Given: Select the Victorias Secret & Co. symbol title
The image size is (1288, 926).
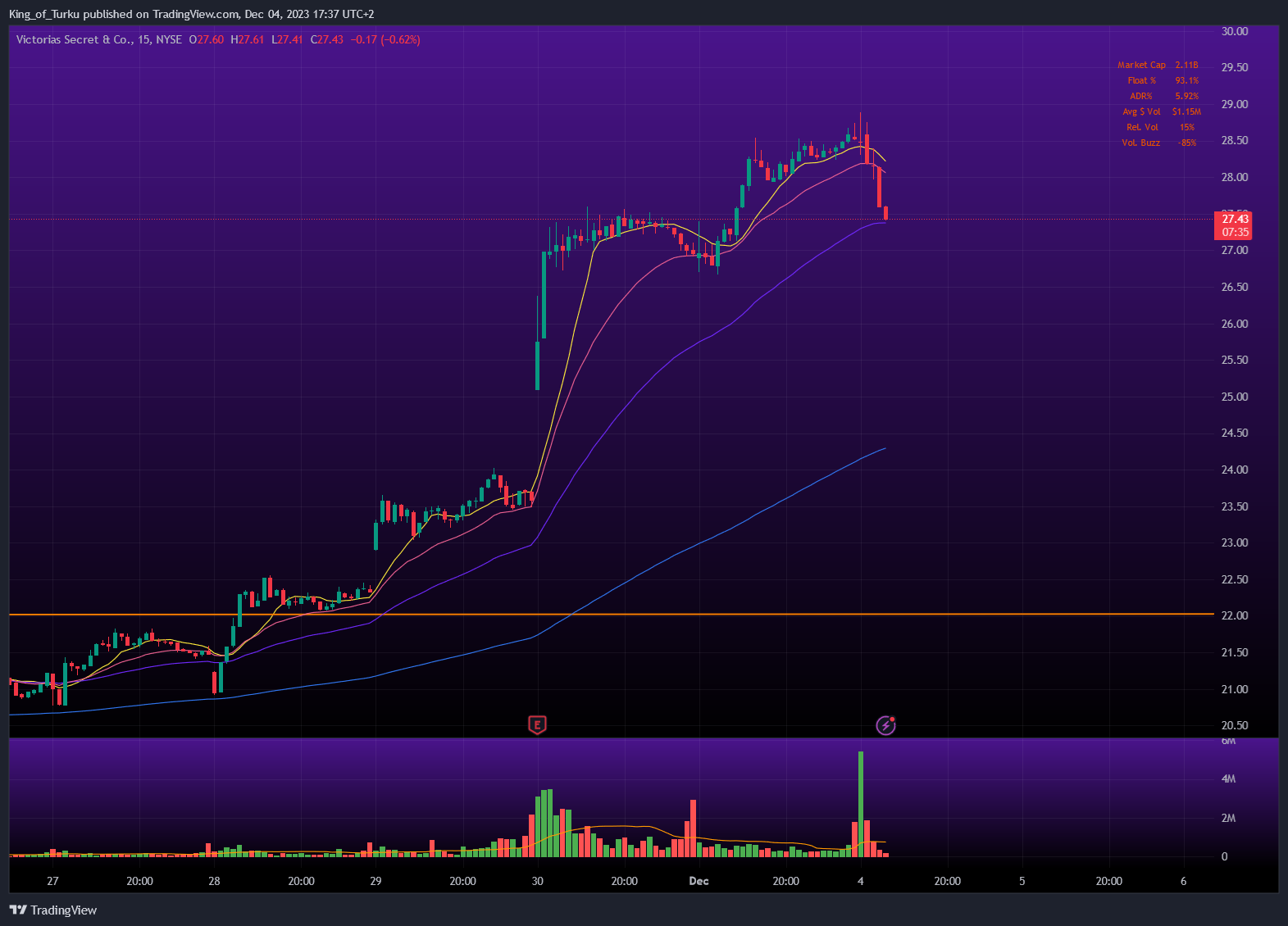Looking at the screenshot, I should (x=75, y=39).
